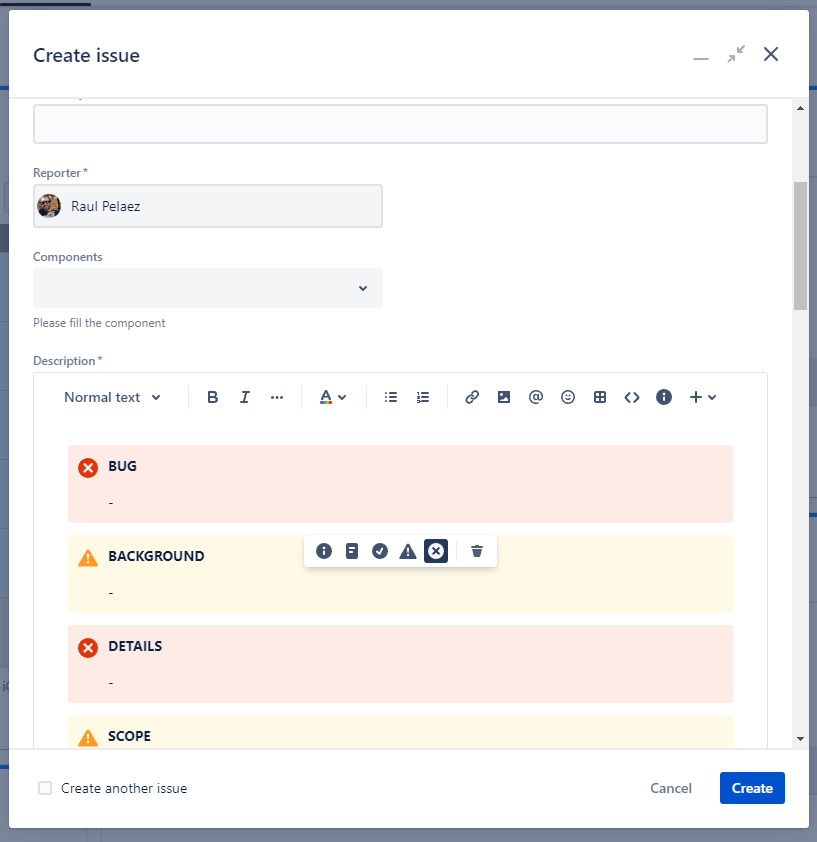Insert a mention with the @ icon
Screen dimensions: 817x842
pos(536,397)
